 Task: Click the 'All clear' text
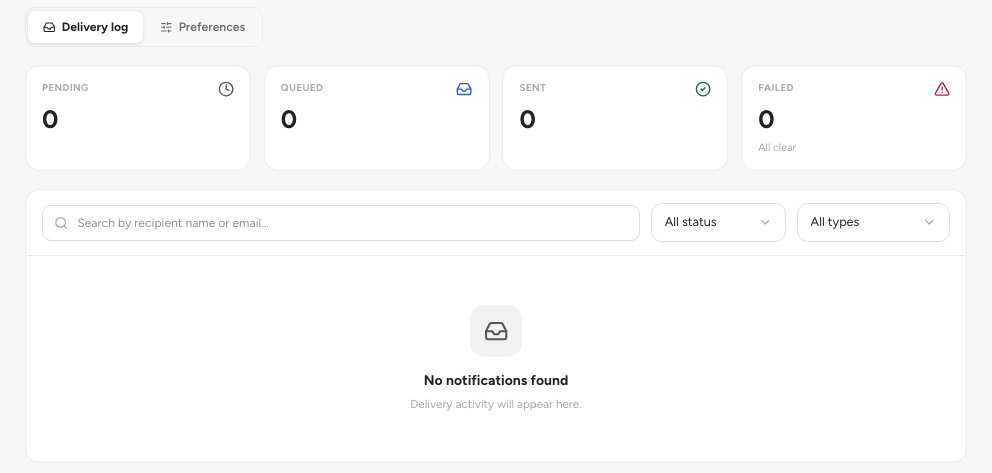coord(777,147)
